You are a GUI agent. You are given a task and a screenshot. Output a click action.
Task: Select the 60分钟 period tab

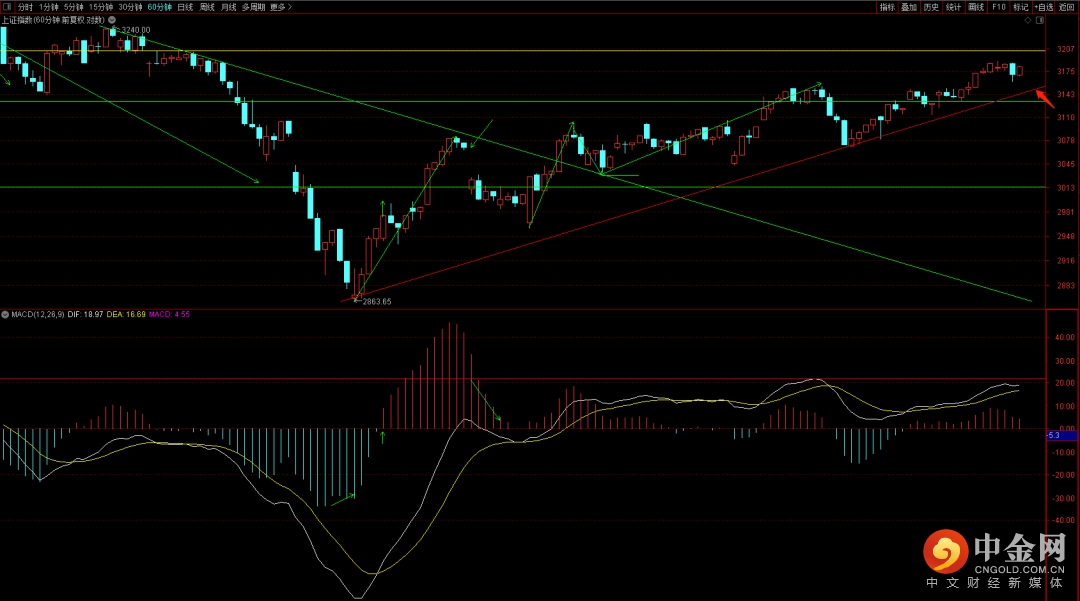coord(160,7)
